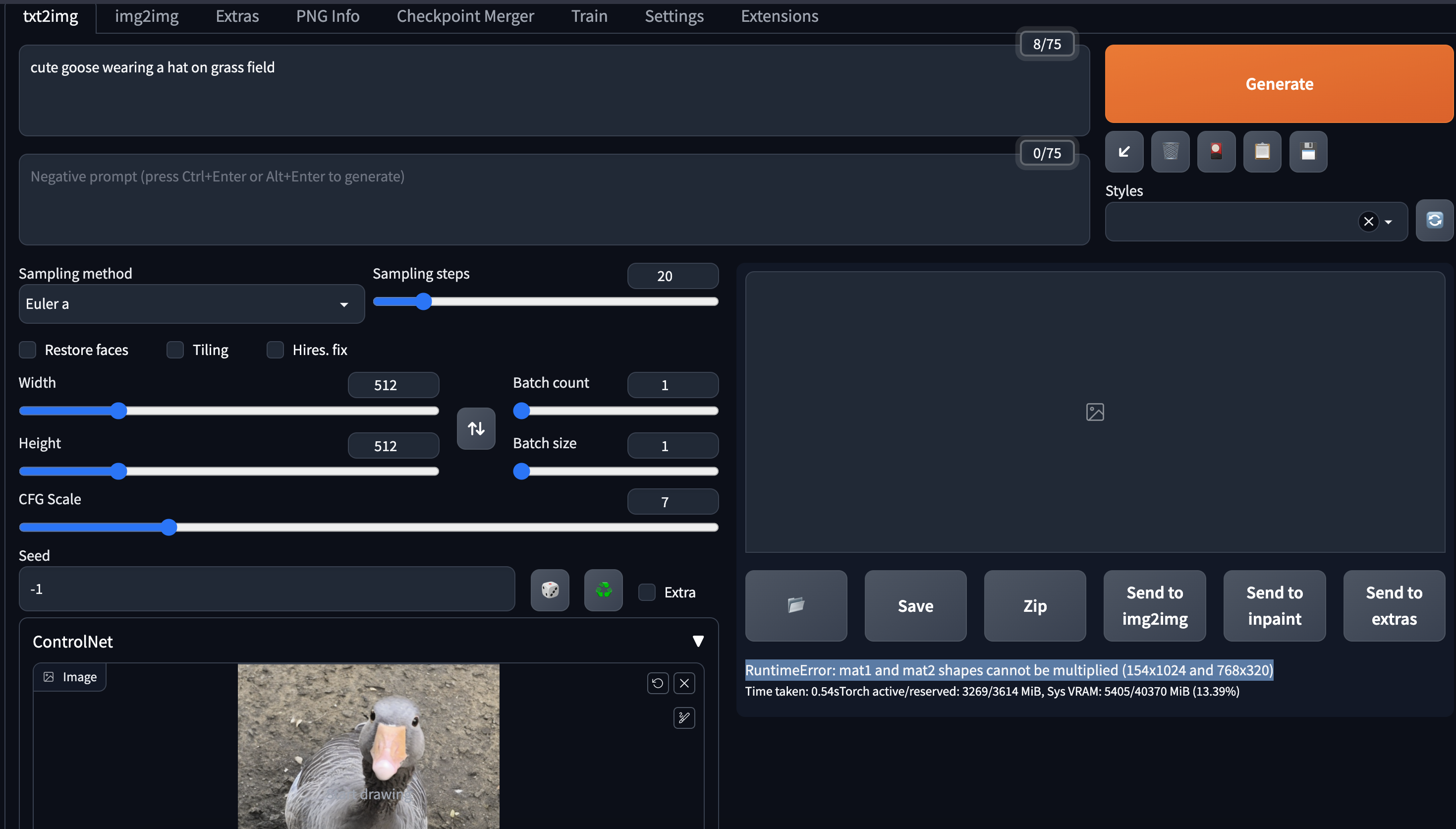The image size is (1456, 829).
Task: Click the 0/75 negative prompt token counter
Action: [1047, 153]
